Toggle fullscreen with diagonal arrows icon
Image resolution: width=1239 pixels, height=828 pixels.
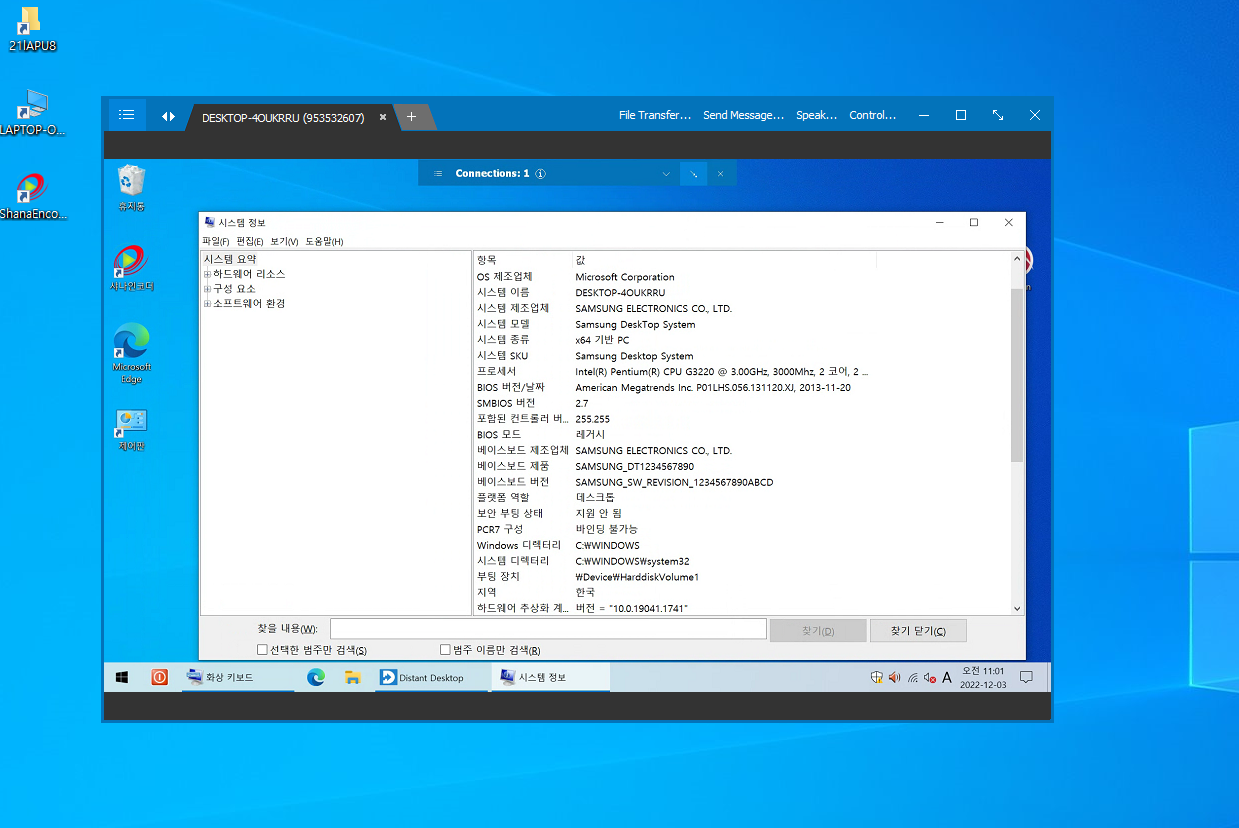998,115
